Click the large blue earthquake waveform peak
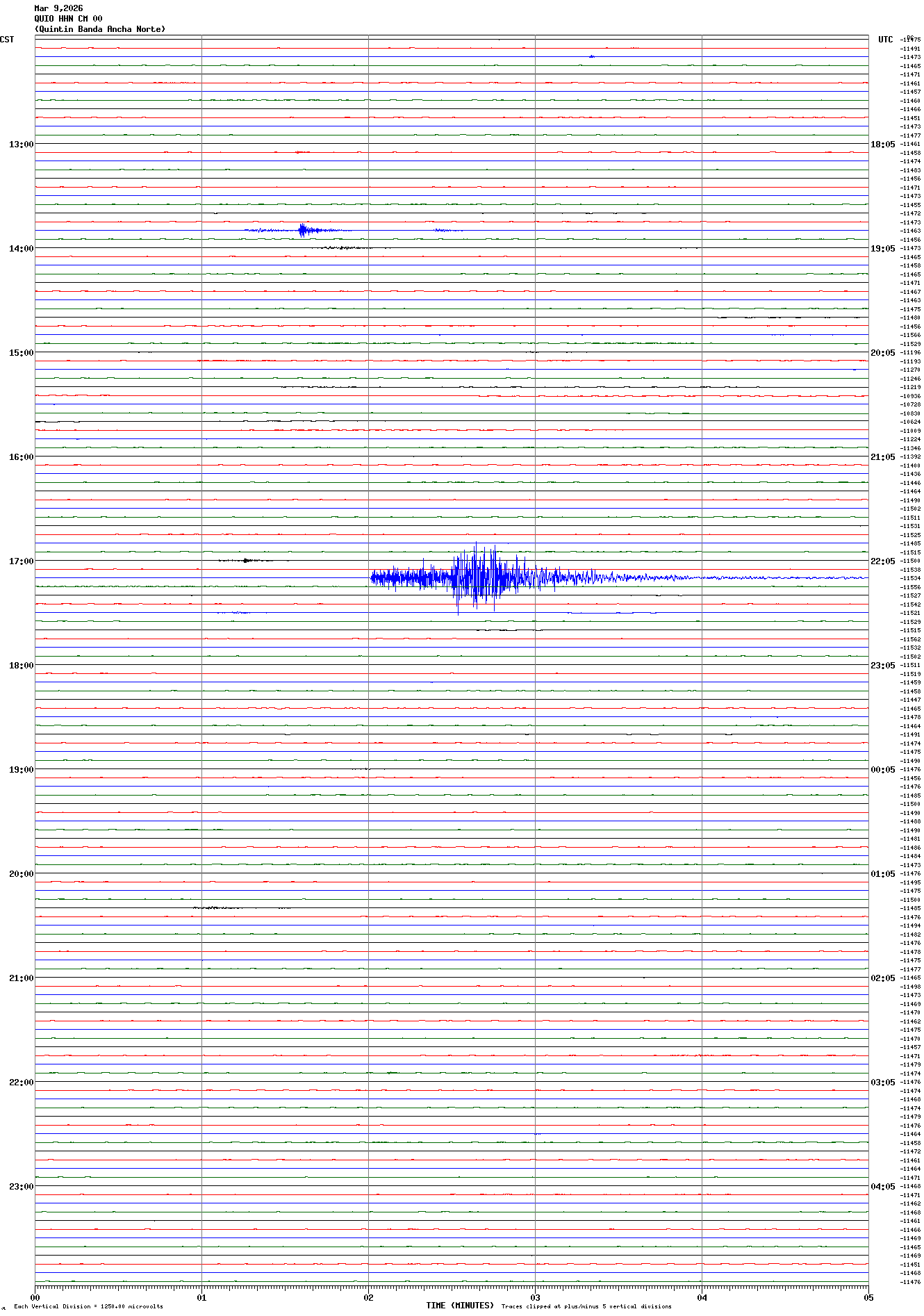This screenshot has width=924, height=1316. (x=477, y=577)
